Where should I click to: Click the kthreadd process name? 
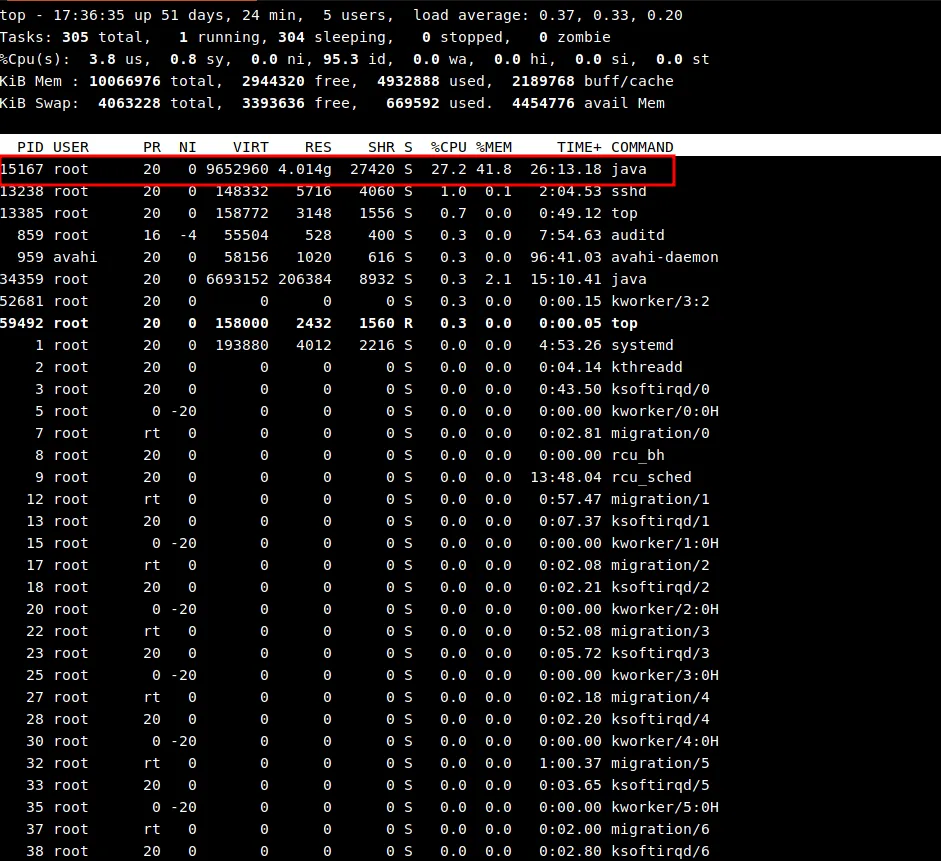[x=646, y=367]
